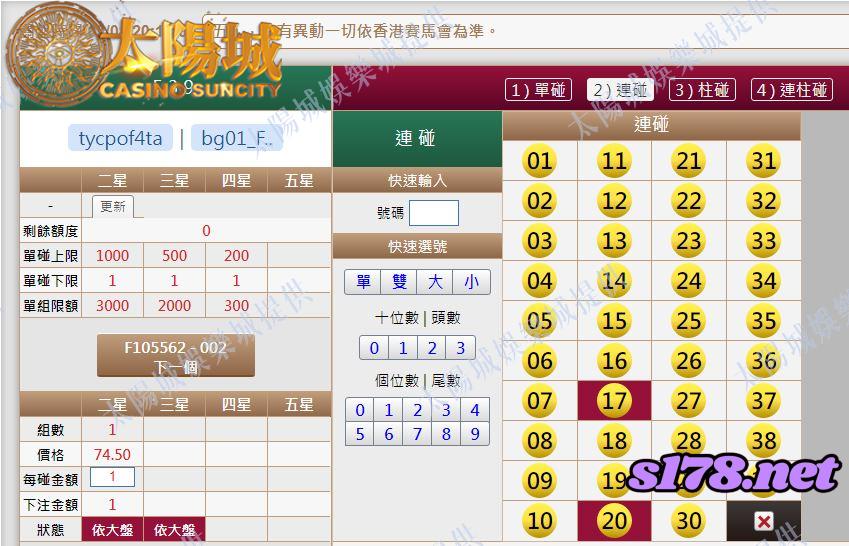
Task: Select number ball 21
Action: click(688, 161)
